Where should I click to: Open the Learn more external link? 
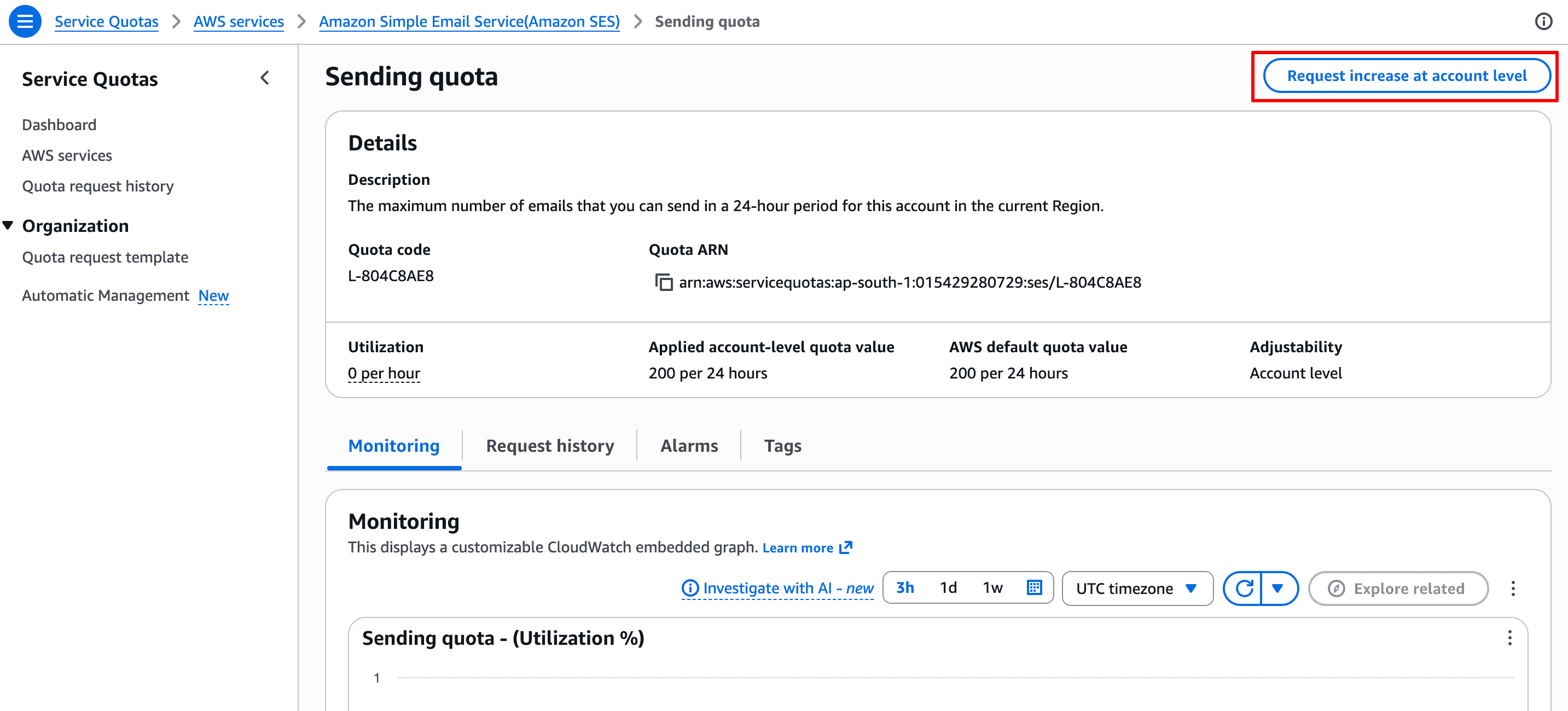(x=807, y=548)
